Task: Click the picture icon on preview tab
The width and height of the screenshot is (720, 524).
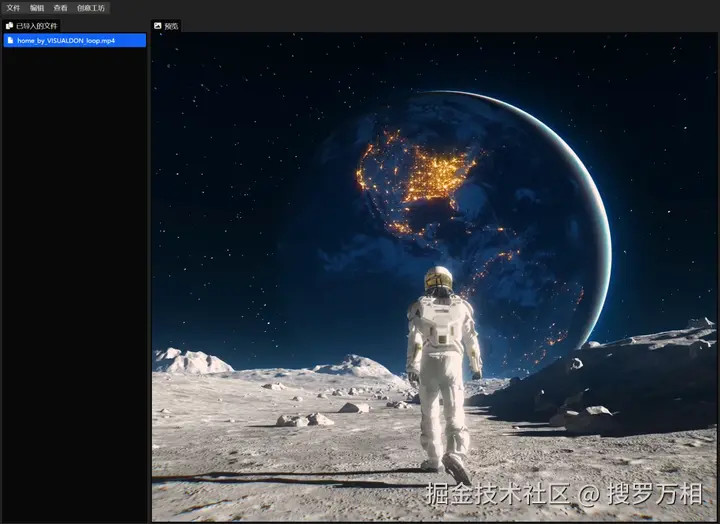Action: tap(158, 26)
